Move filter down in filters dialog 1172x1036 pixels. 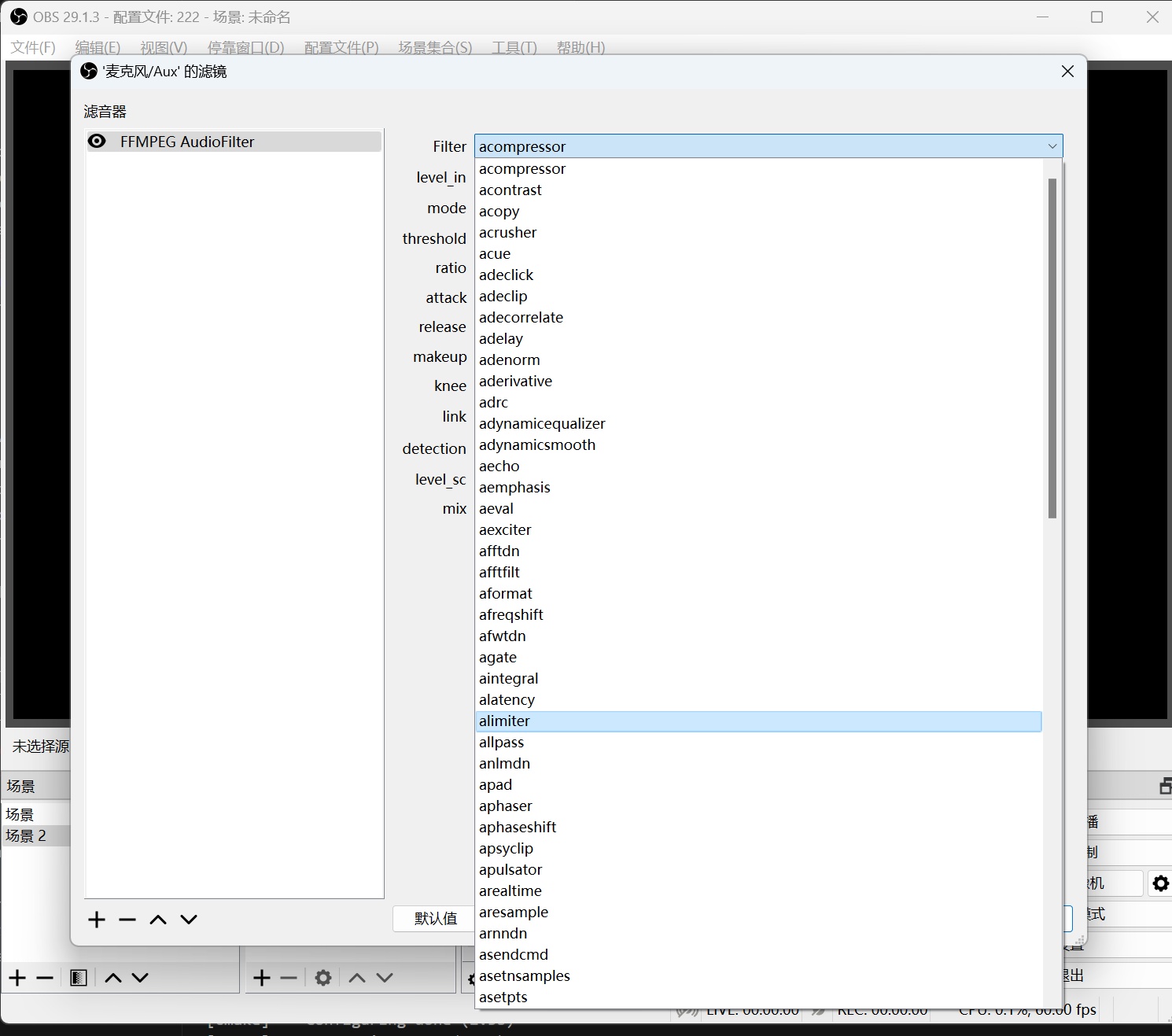tap(189, 920)
